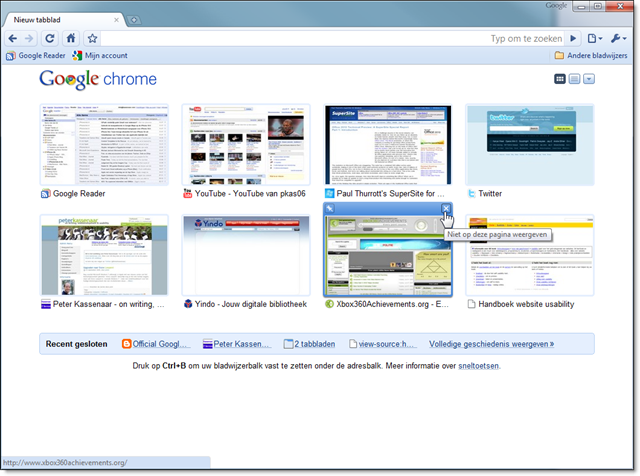Focus the address bar input field
The height and width of the screenshot is (476, 640).
pyautogui.click(x=333, y=38)
